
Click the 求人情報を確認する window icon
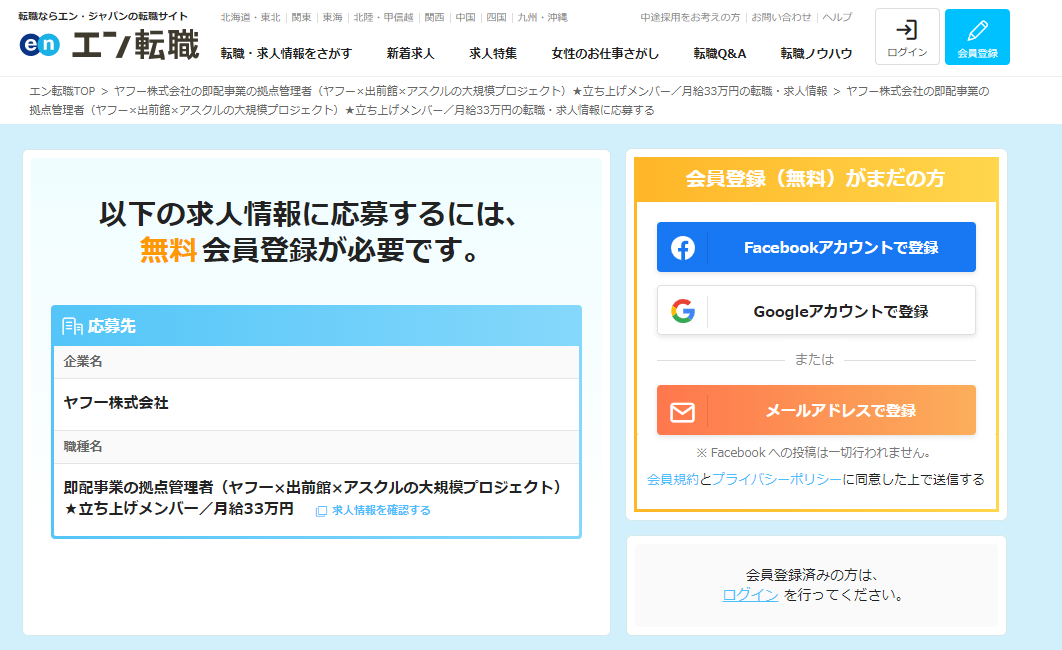(x=321, y=511)
